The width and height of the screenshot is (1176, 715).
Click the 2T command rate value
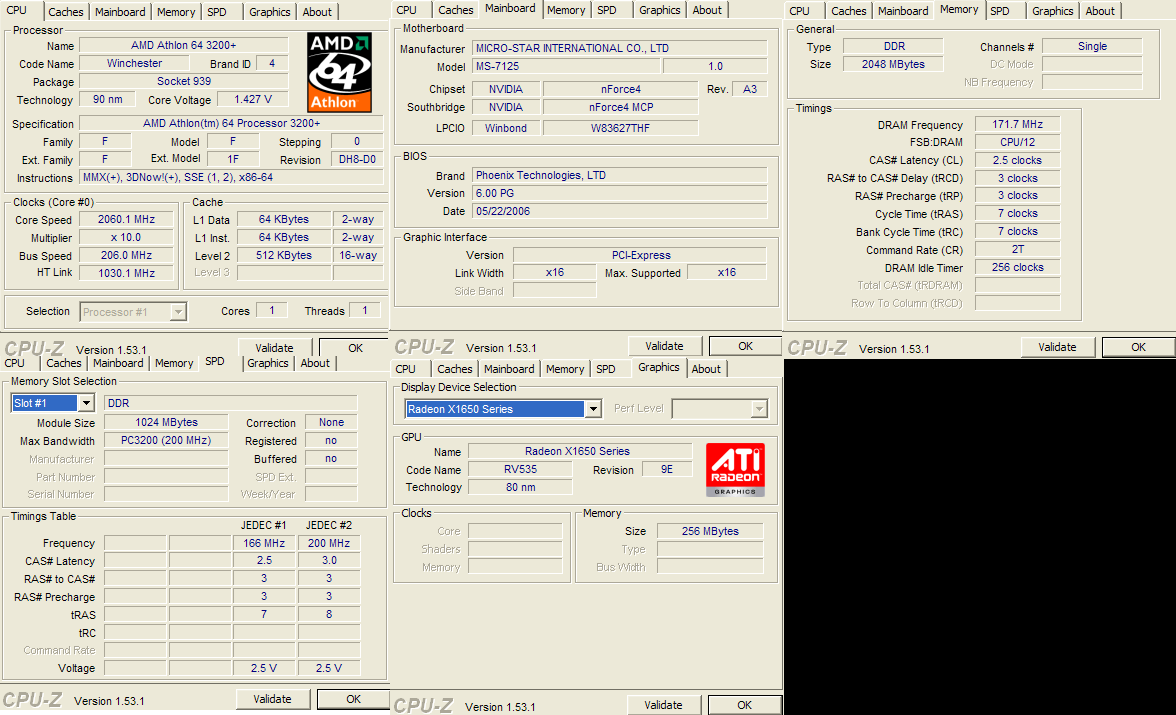(1017, 249)
